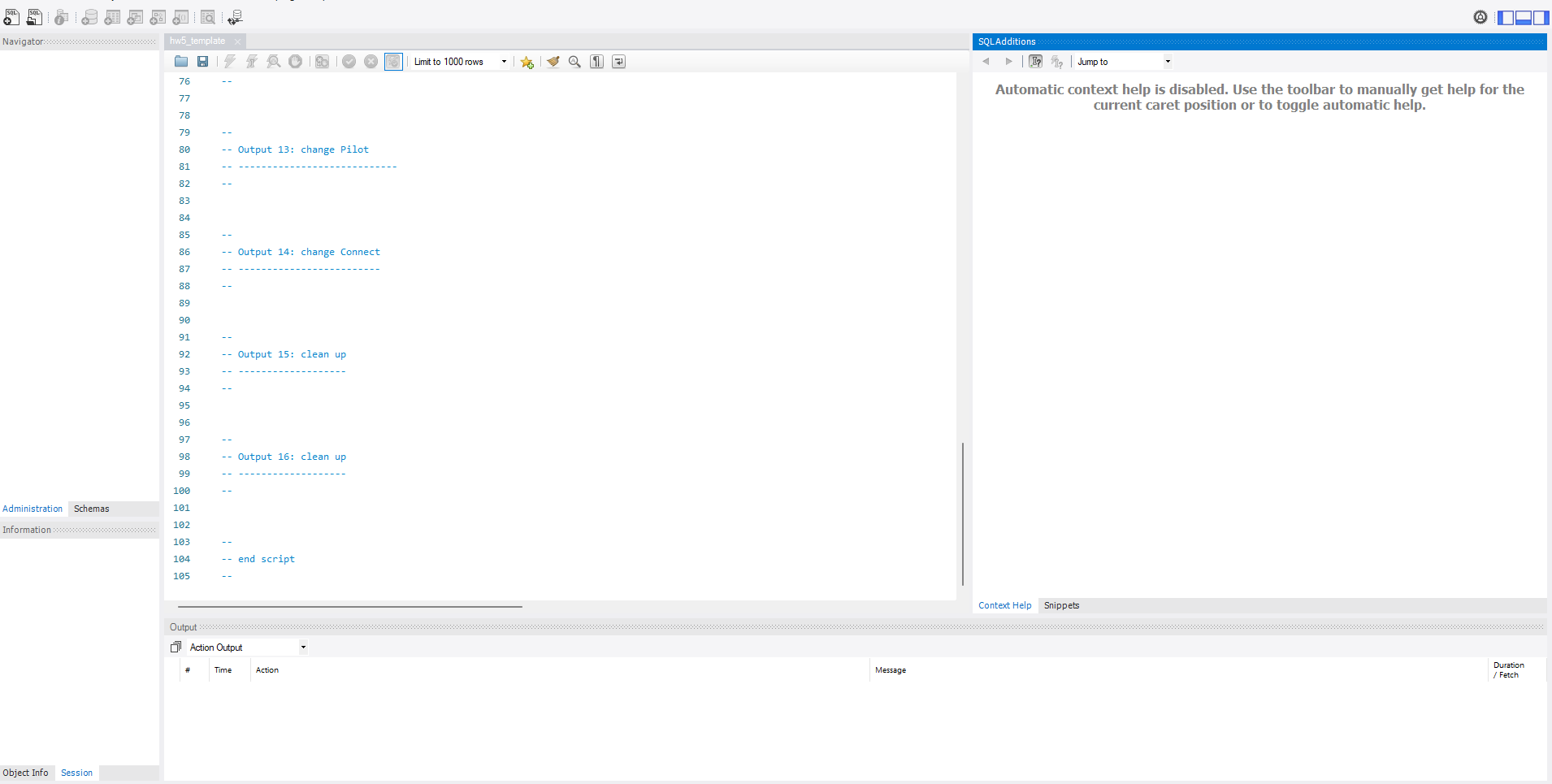Click the hw5_template editor tab
This screenshot has height=784, width=1552.
coord(197,41)
